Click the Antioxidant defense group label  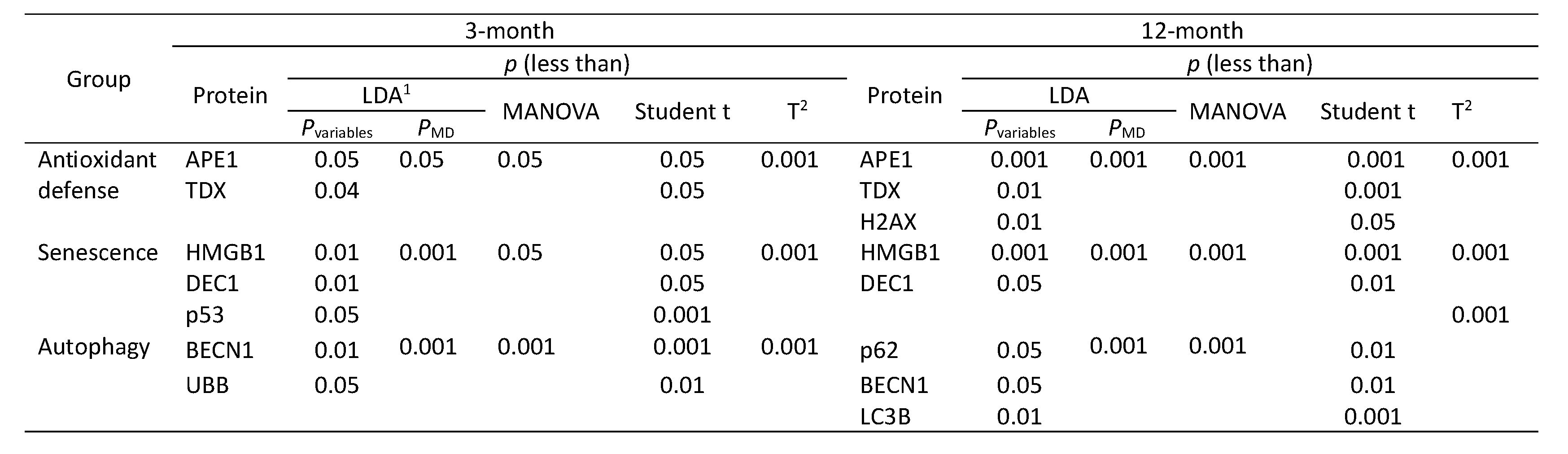tap(97, 175)
